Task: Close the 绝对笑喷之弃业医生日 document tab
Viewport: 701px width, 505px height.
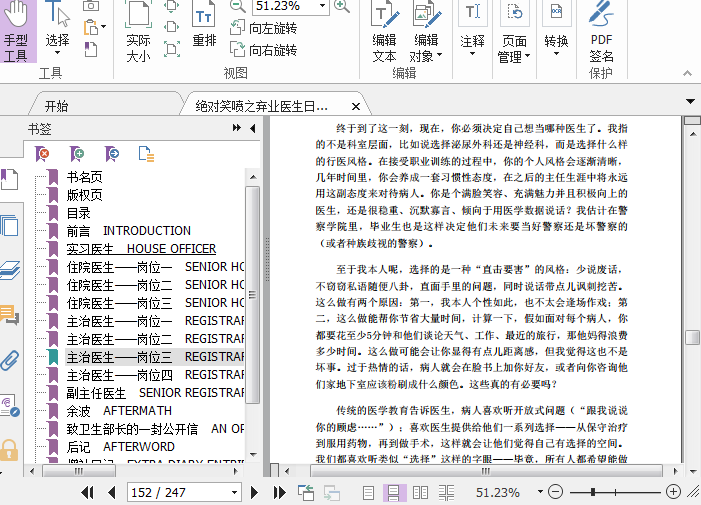Action: (356, 106)
